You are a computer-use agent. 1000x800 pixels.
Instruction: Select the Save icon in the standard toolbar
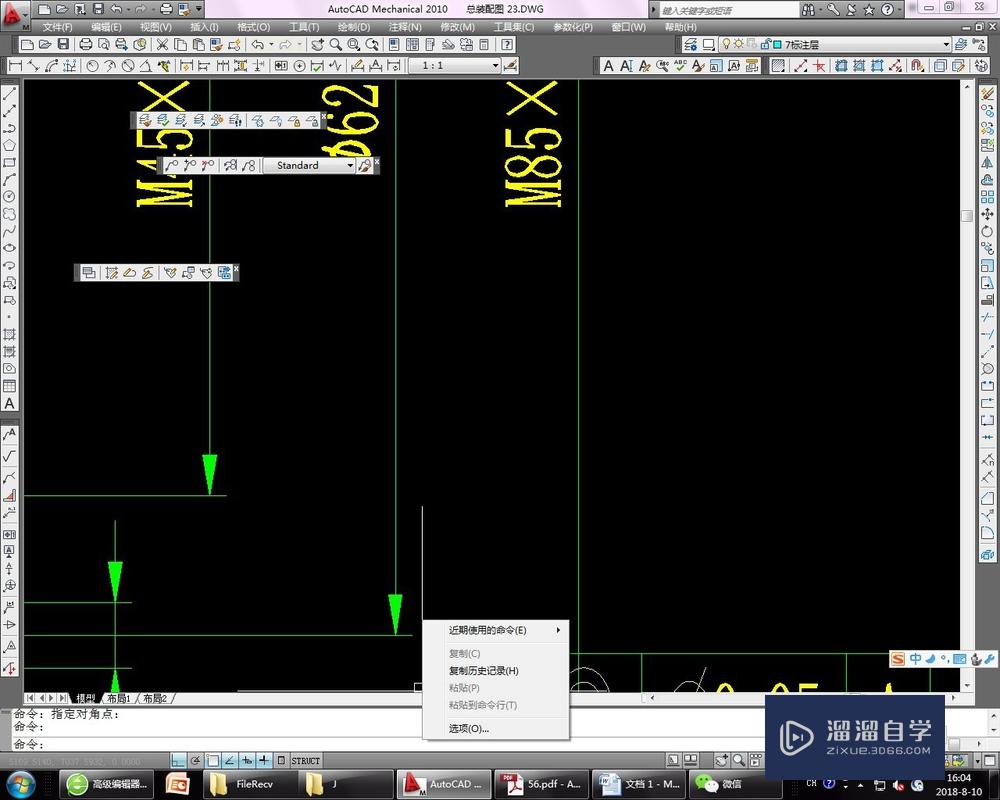(62, 46)
